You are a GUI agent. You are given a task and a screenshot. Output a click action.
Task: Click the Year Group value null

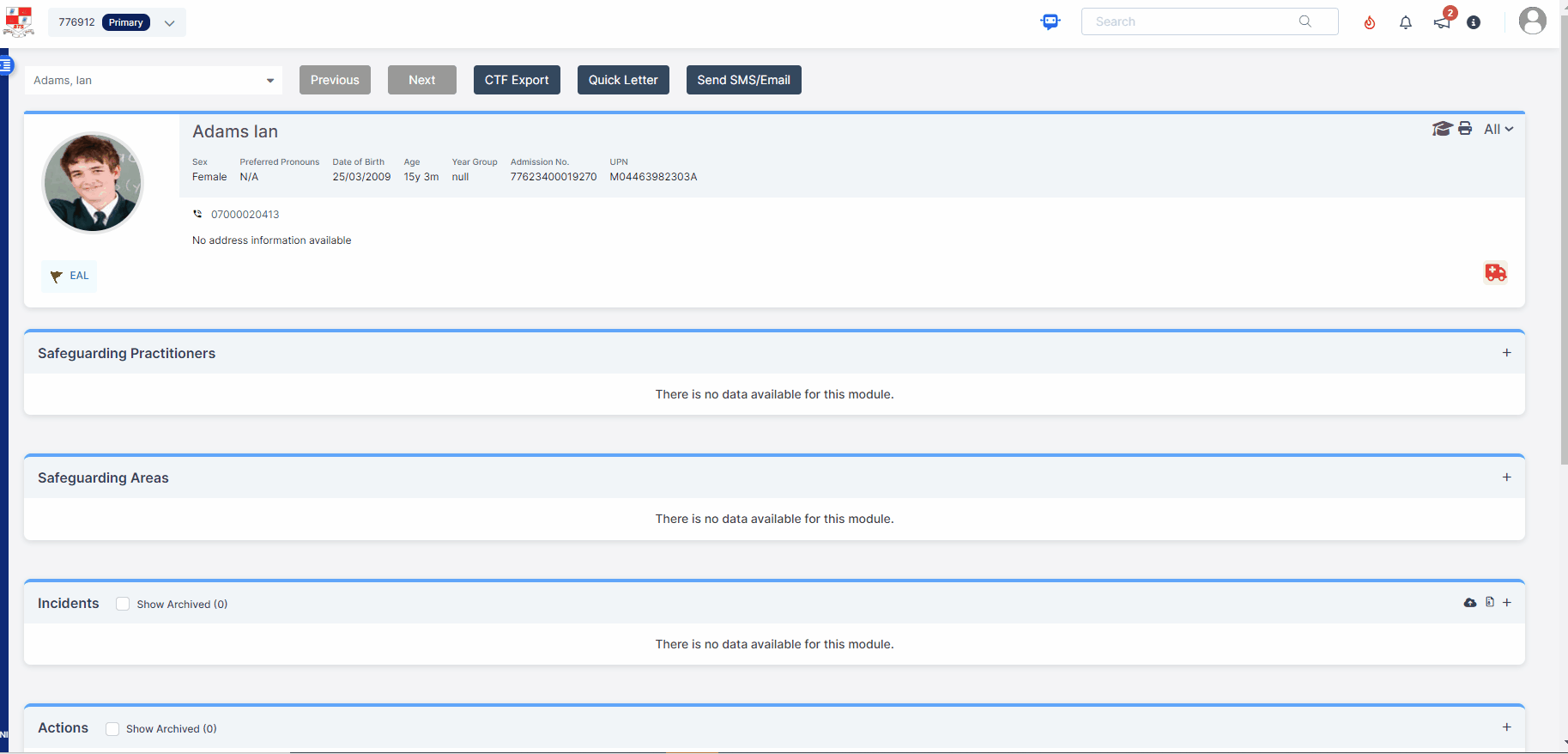(461, 177)
